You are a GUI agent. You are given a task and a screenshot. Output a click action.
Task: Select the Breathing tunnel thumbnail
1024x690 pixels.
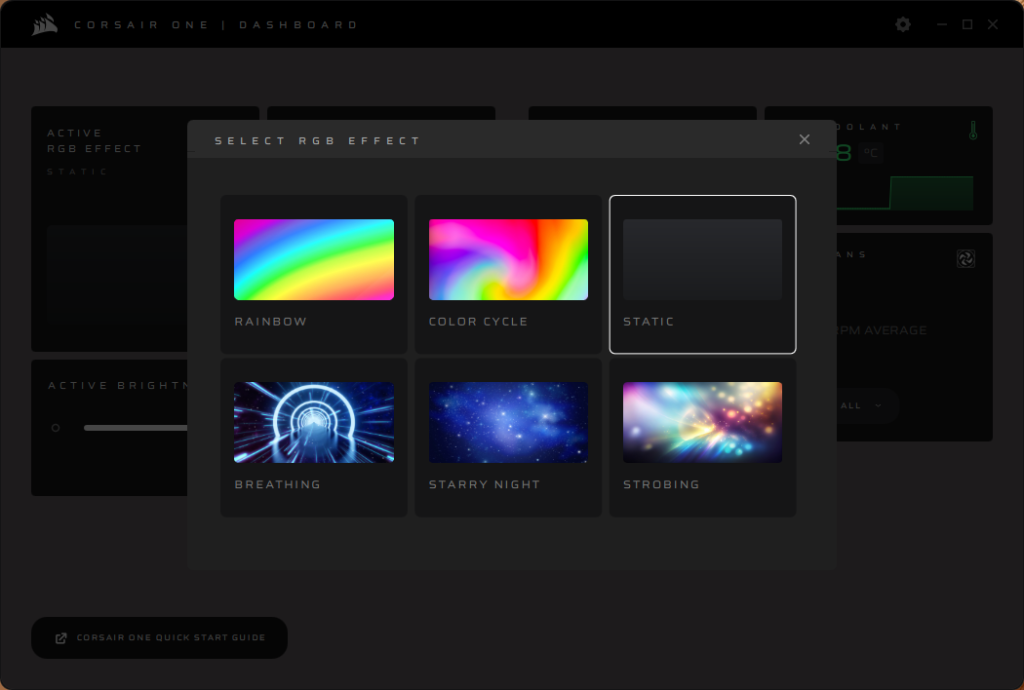pyautogui.click(x=314, y=422)
